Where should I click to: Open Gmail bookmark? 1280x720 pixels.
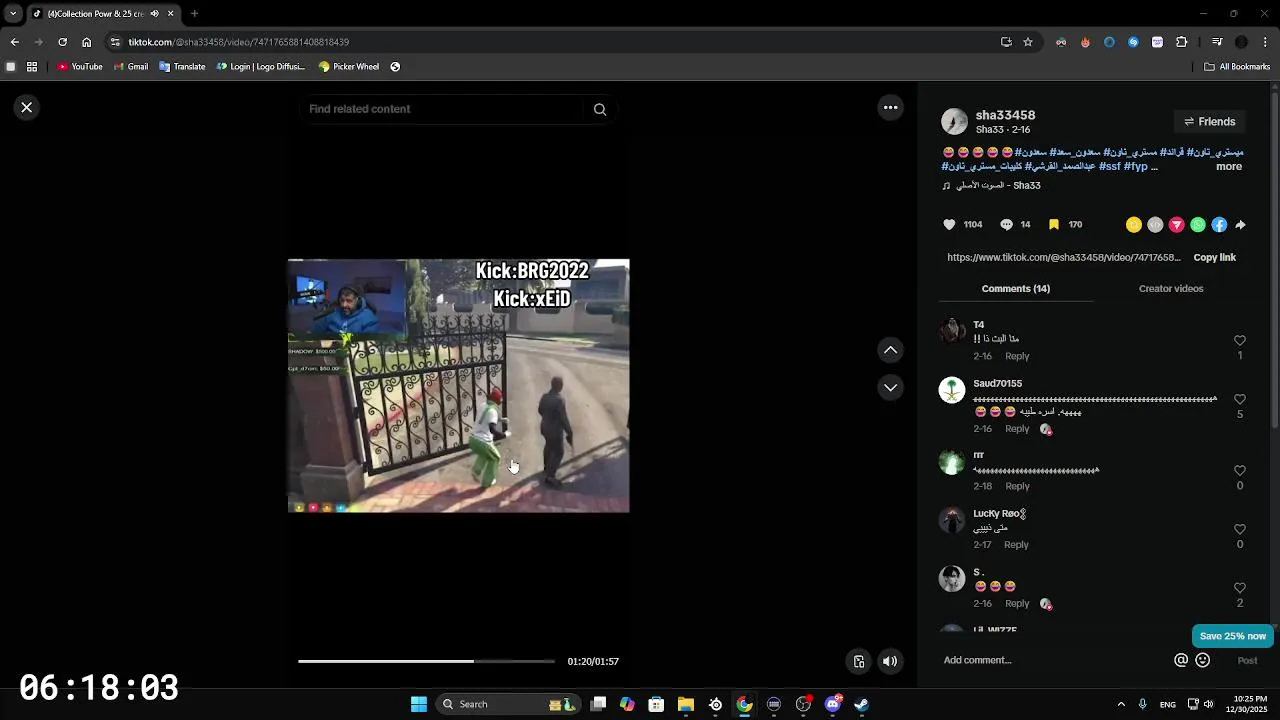[130, 67]
